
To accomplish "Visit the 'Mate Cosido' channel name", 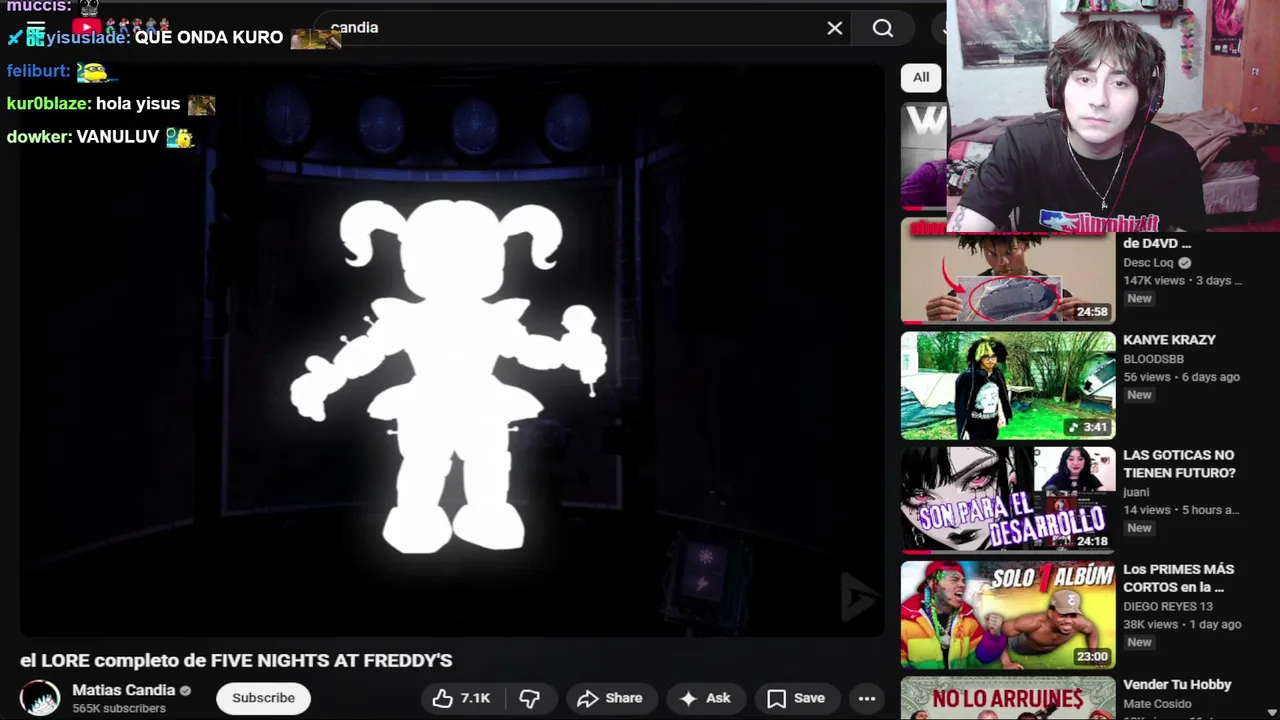I will pos(1157,704).
